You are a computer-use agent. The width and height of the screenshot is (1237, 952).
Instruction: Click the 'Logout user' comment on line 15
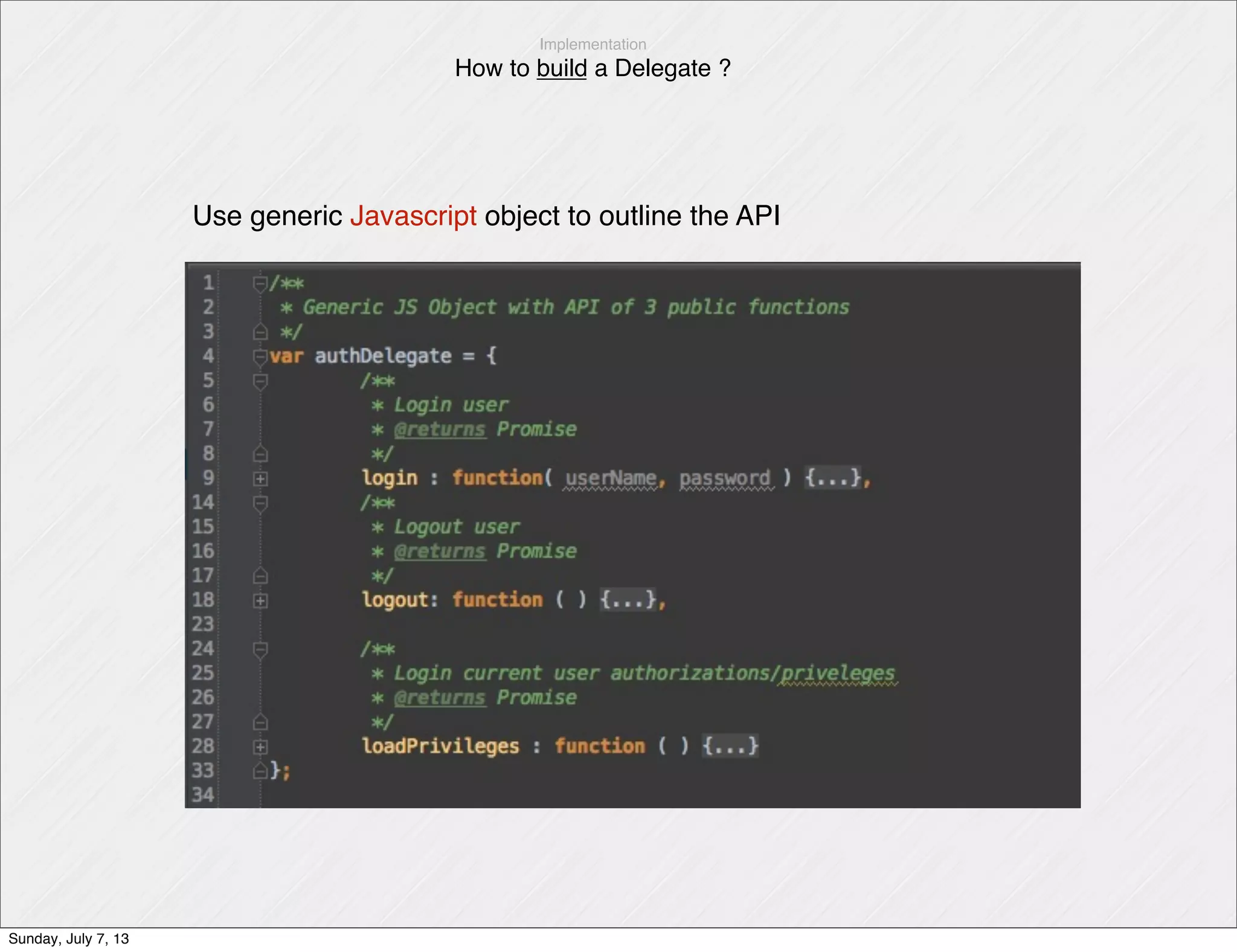457,527
